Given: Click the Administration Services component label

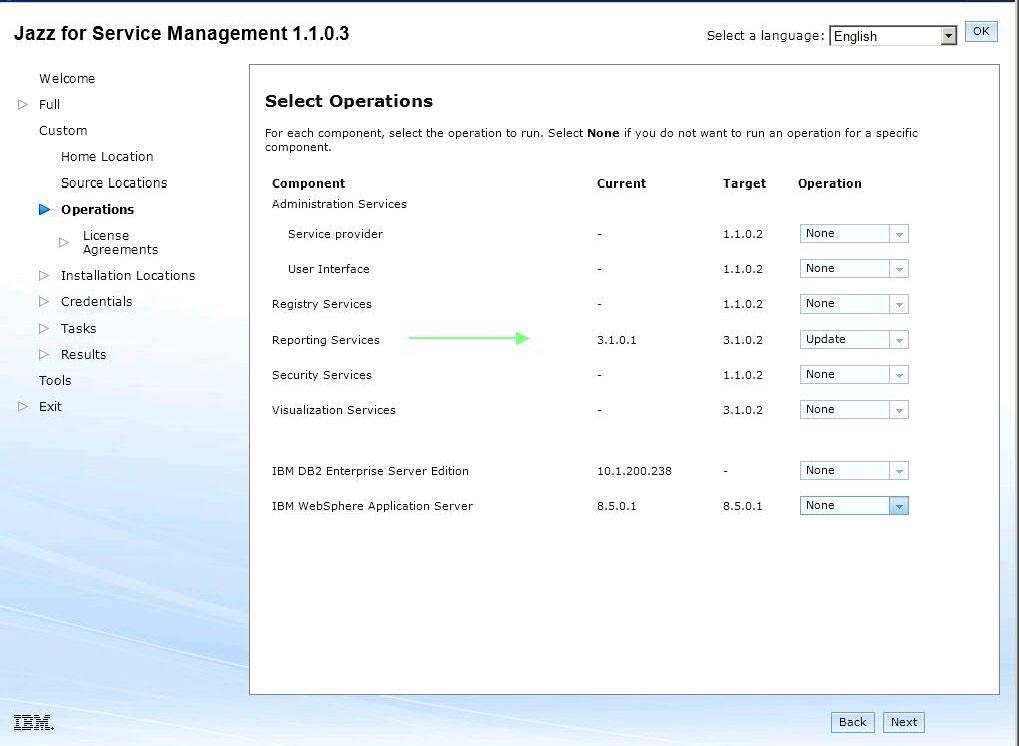Looking at the screenshot, I should click(x=339, y=204).
